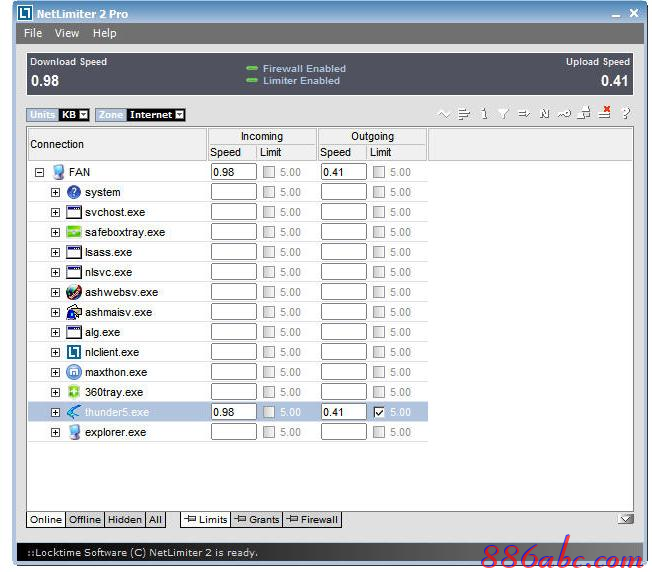
Task: Click FAN outgoing speed field 0.41
Action: point(344,172)
